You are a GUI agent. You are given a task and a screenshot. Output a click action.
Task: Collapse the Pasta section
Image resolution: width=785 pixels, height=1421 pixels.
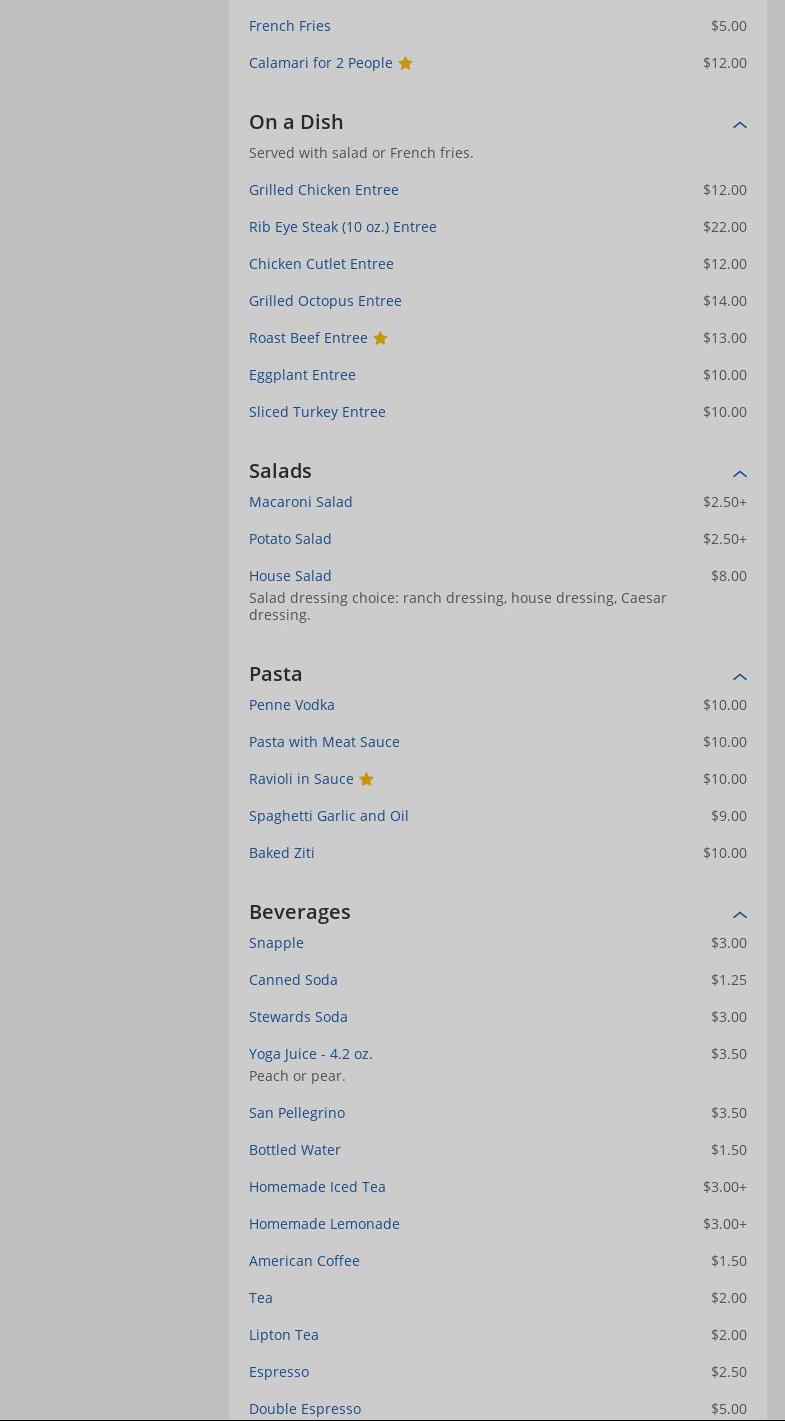(740, 677)
